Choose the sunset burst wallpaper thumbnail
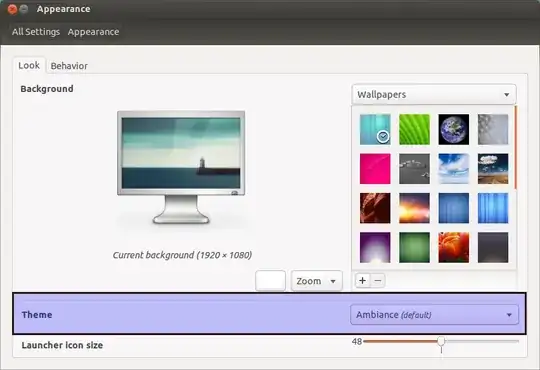 click(414, 208)
